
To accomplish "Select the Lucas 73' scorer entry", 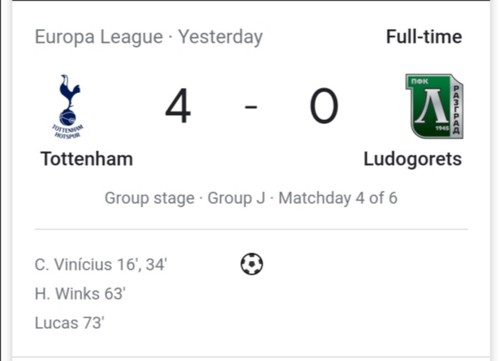I will point(69,323).
